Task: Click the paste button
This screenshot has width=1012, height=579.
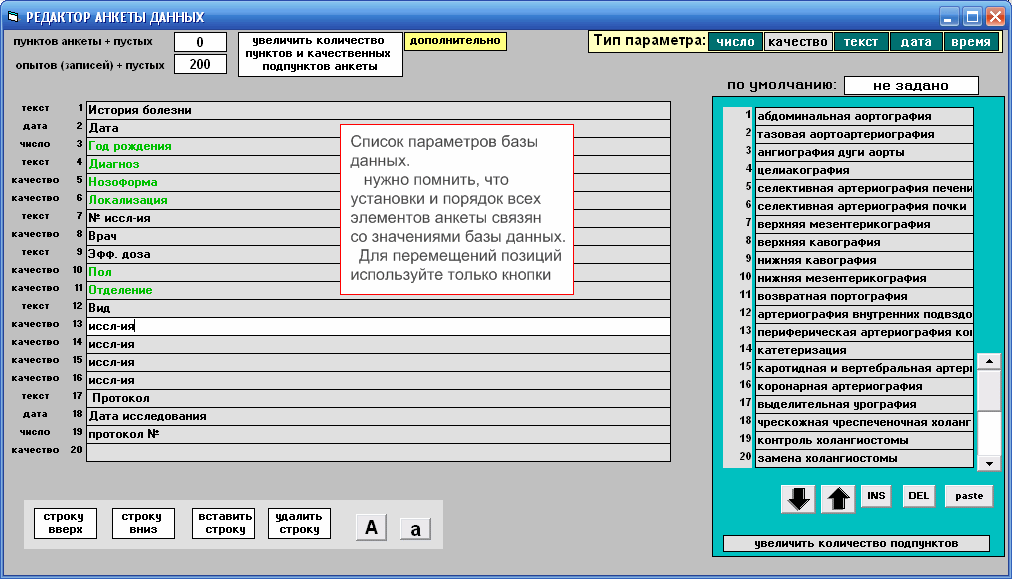Action: point(969,496)
